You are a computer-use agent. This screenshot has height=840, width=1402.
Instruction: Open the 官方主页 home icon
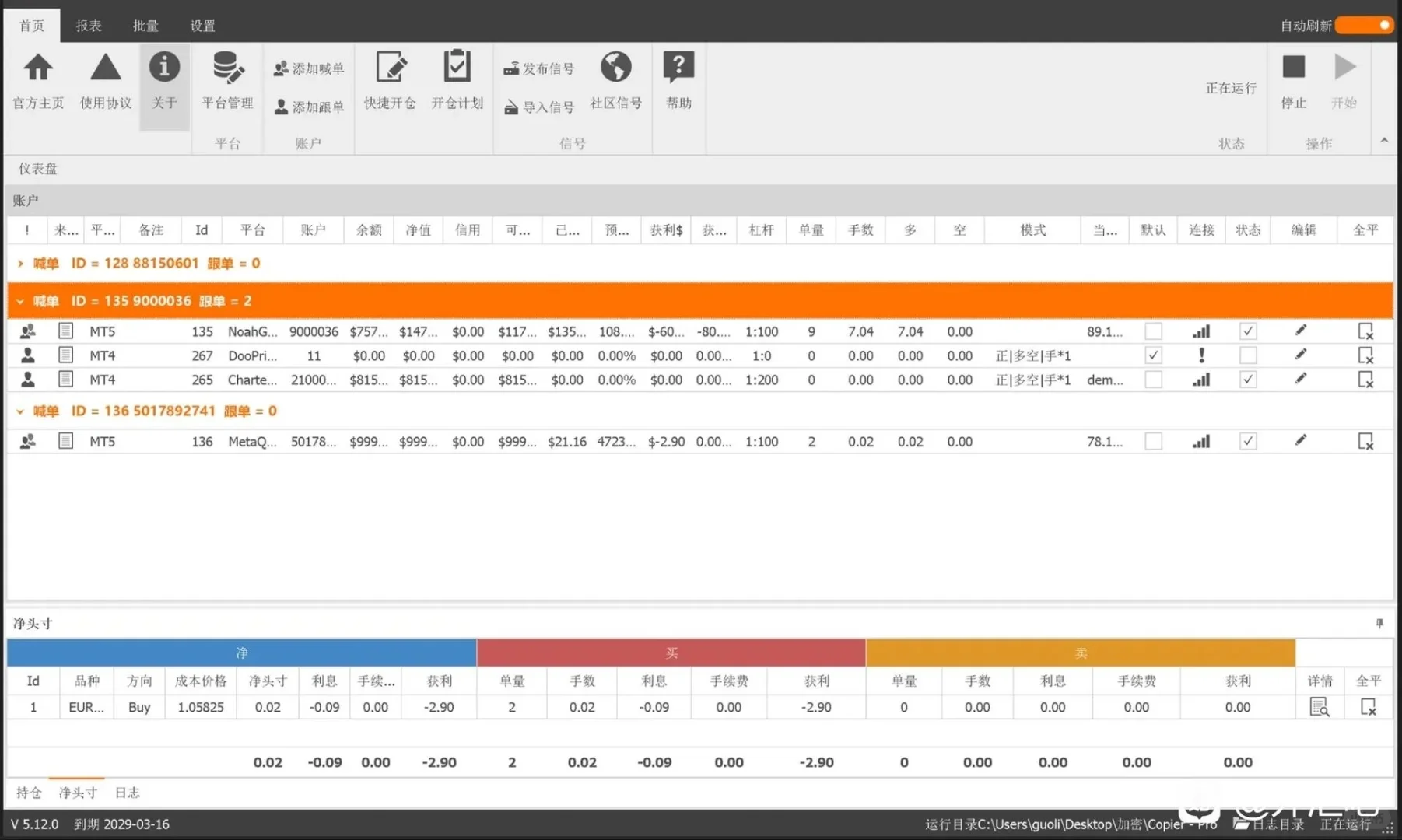pyautogui.click(x=38, y=68)
